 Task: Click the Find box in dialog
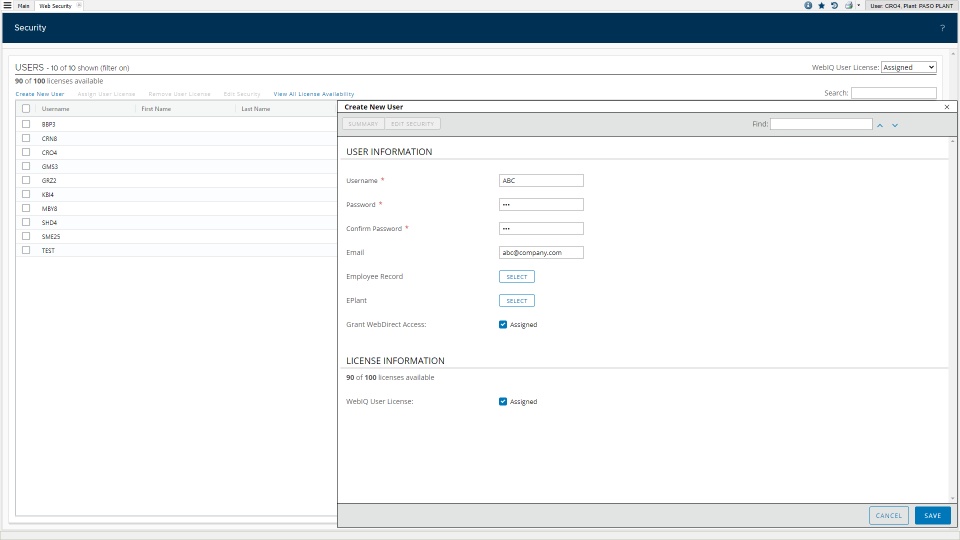821,124
